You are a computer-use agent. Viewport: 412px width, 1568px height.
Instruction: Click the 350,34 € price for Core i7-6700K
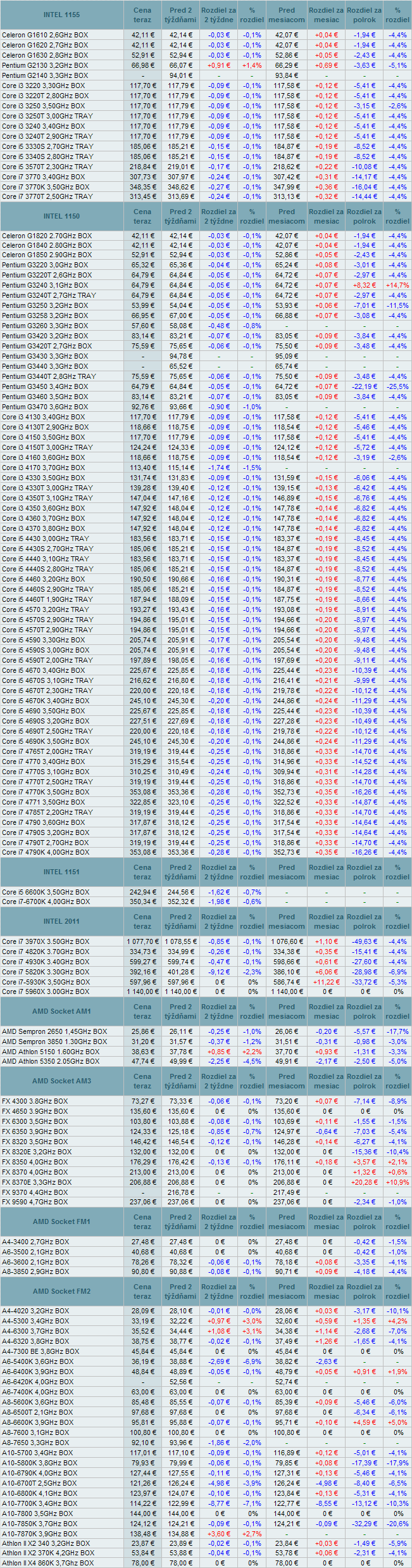(142, 902)
